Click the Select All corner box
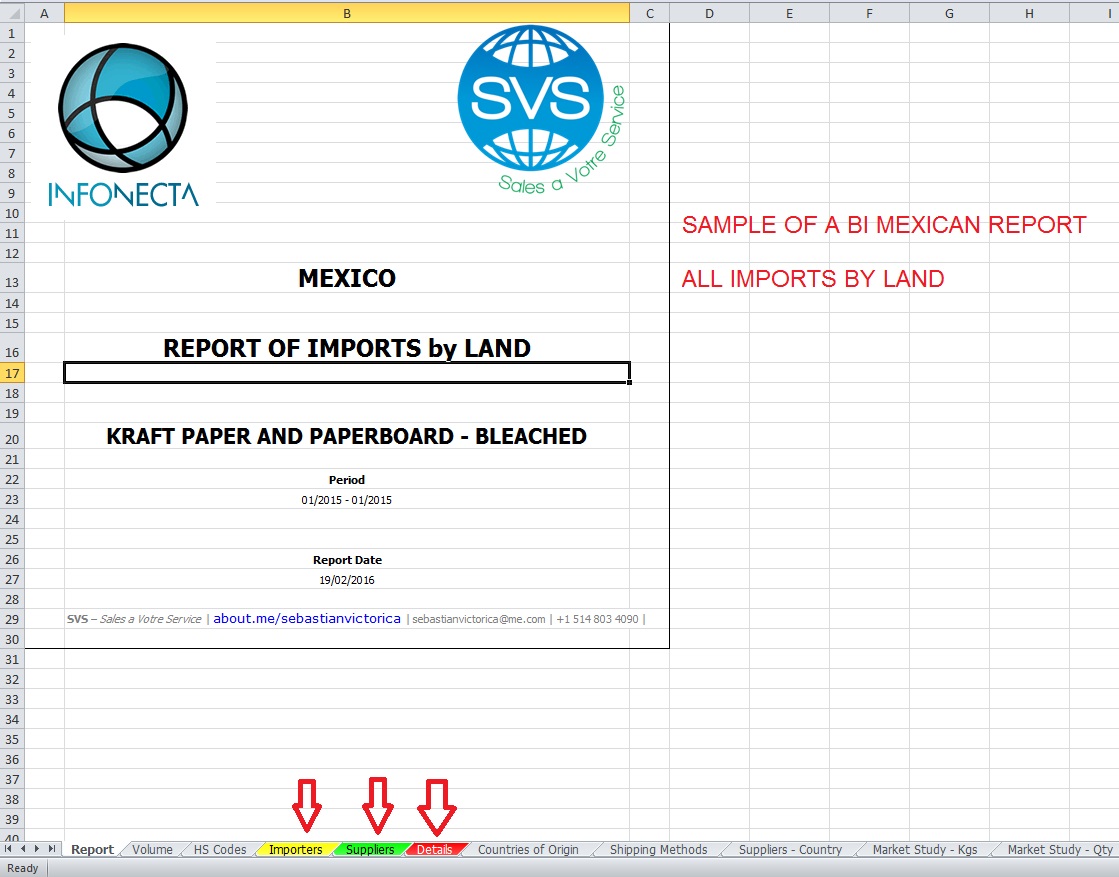1119x877 pixels. click(x=12, y=13)
